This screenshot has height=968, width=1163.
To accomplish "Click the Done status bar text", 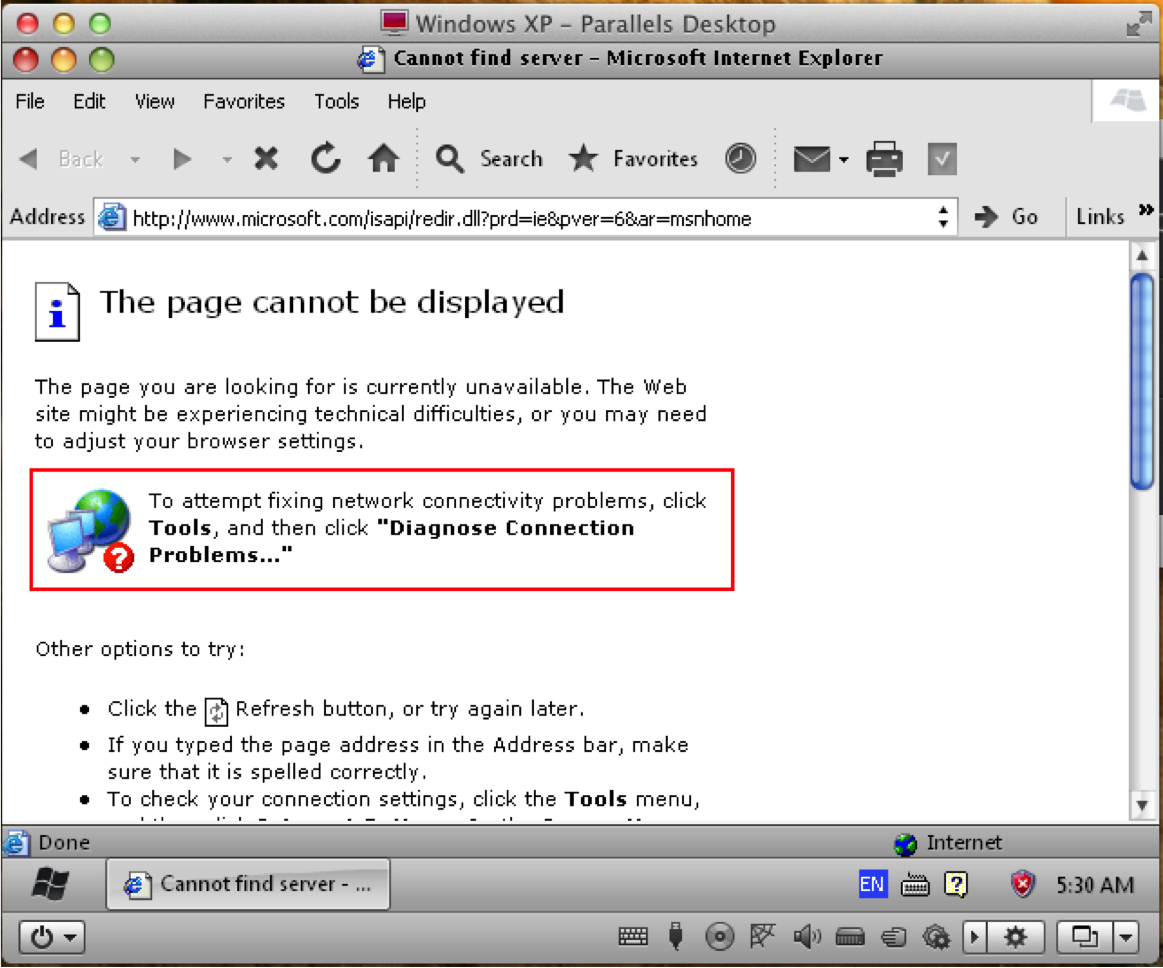I will click(x=64, y=843).
